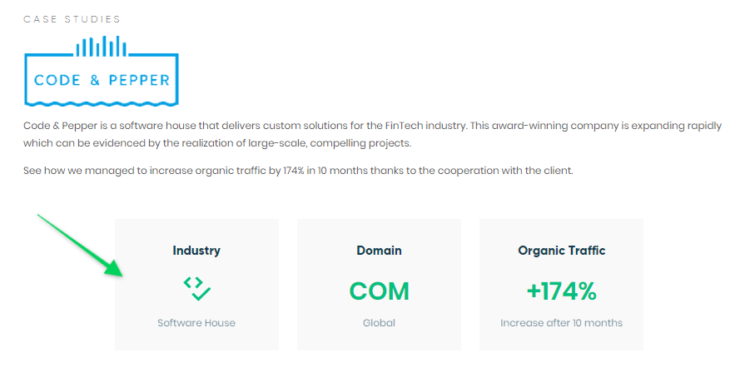Click the CASE STUDIES heading
The image size is (750, 373).
point(72,20)
